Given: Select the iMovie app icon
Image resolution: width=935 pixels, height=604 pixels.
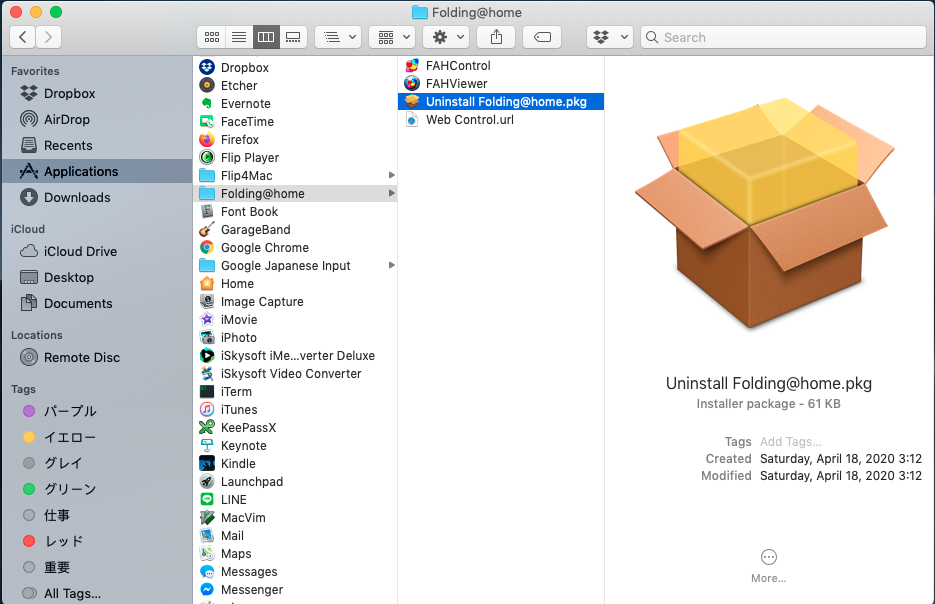Looking at the screenshot, I should tap(207, 320).
